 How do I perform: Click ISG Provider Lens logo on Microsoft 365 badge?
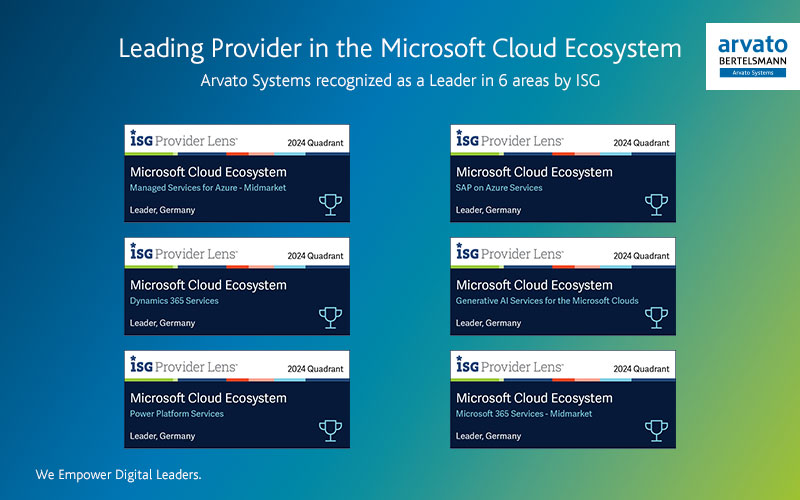(x=510, y=365)
